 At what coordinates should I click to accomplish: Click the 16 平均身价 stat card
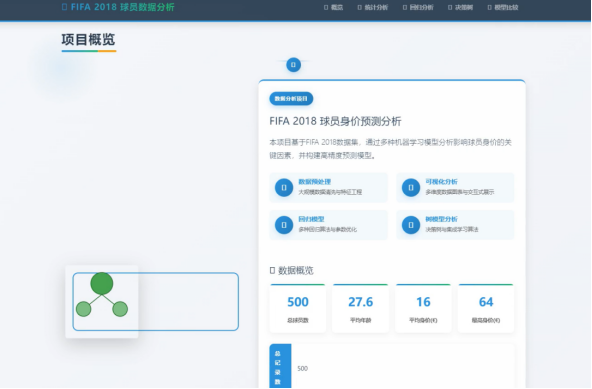(x=423, y=309)
